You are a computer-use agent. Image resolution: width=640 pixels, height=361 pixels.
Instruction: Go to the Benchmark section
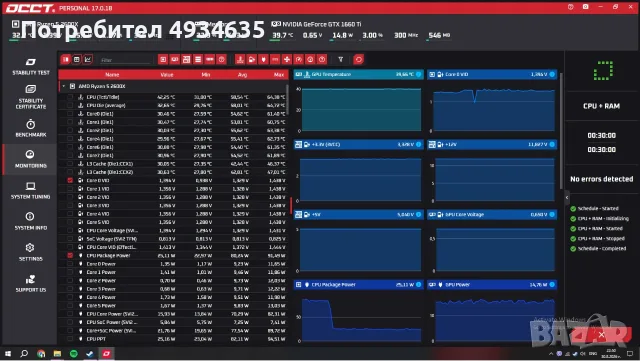[31, 128]
